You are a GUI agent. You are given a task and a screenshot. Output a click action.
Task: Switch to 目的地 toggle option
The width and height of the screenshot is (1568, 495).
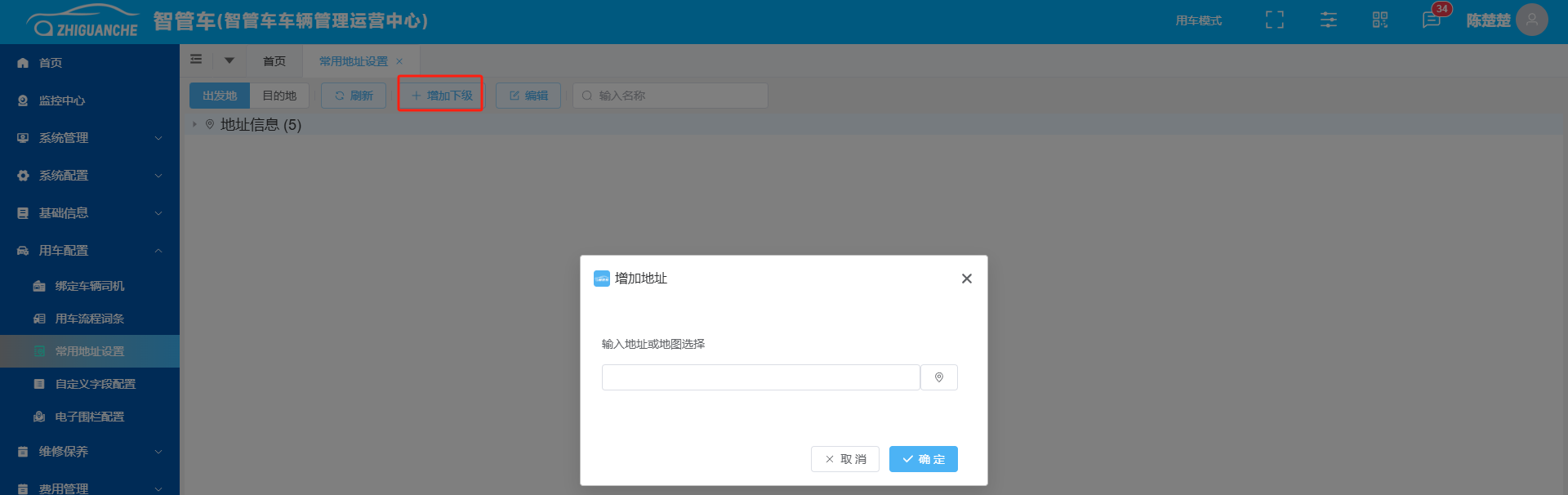click(279, 96)
